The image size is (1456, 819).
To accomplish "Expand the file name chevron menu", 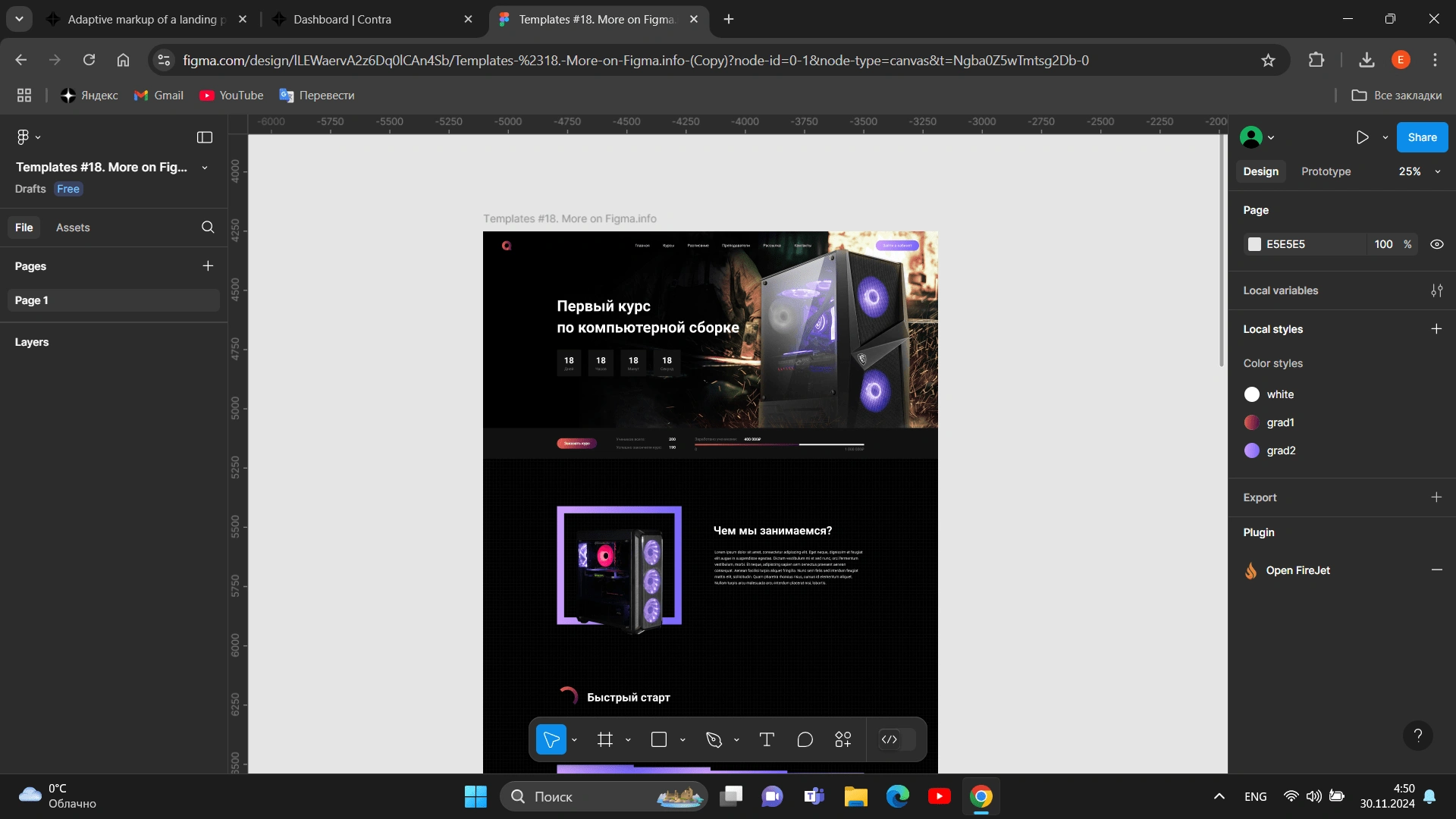I will (x=205, y=168).
